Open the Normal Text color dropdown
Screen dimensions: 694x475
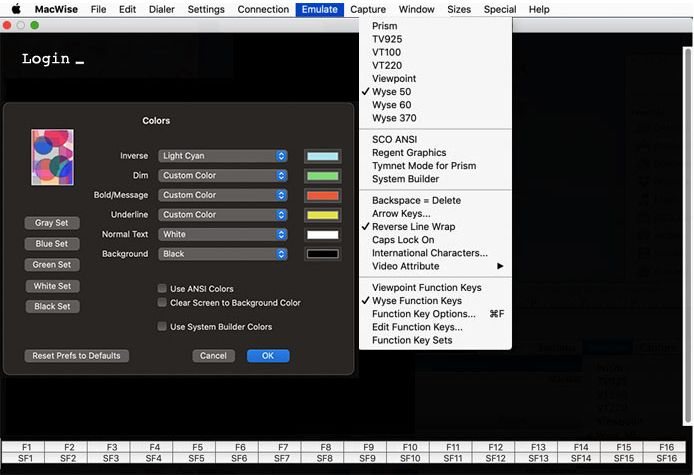coord(223,234)
